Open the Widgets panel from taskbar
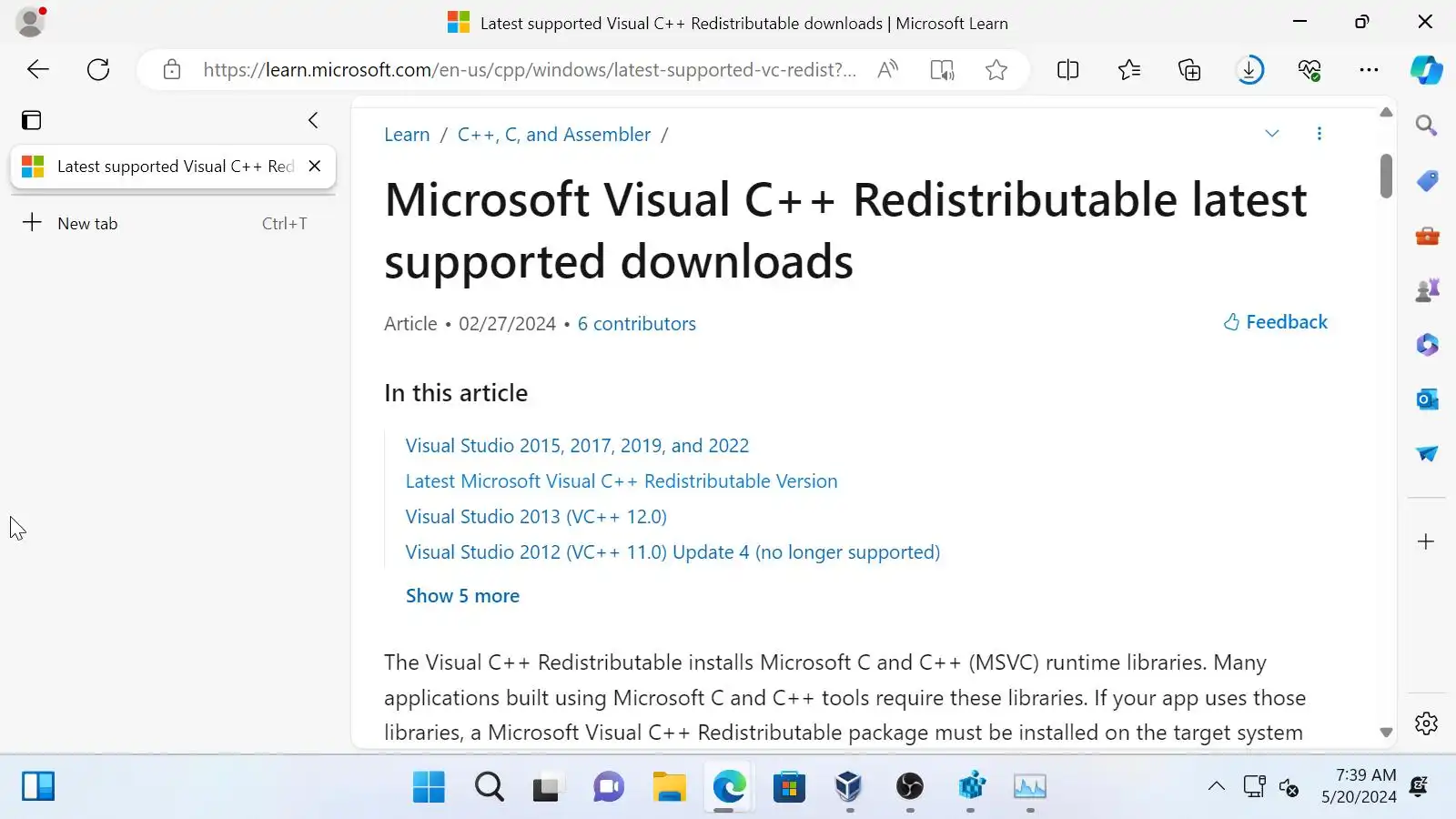1456x819 pixels. tap(38, 786)
